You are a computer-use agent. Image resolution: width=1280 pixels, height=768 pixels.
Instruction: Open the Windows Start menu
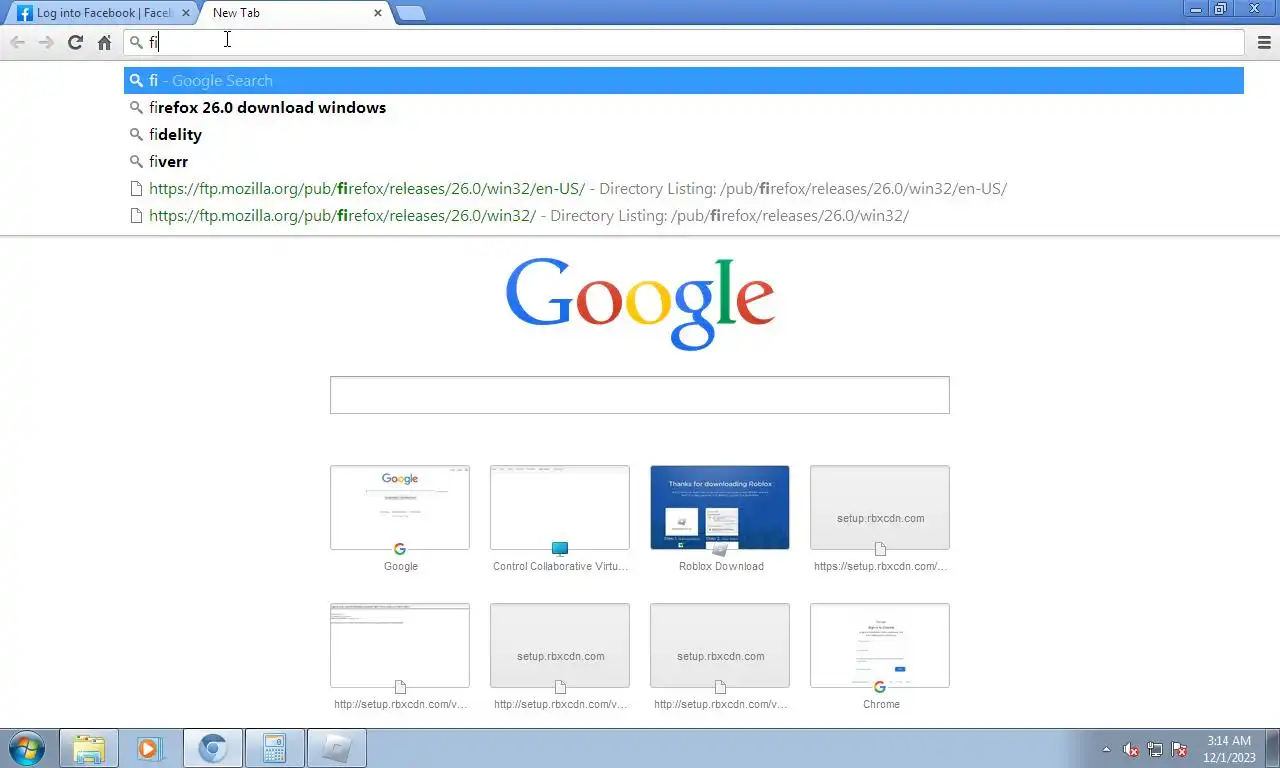pos(26,748)
